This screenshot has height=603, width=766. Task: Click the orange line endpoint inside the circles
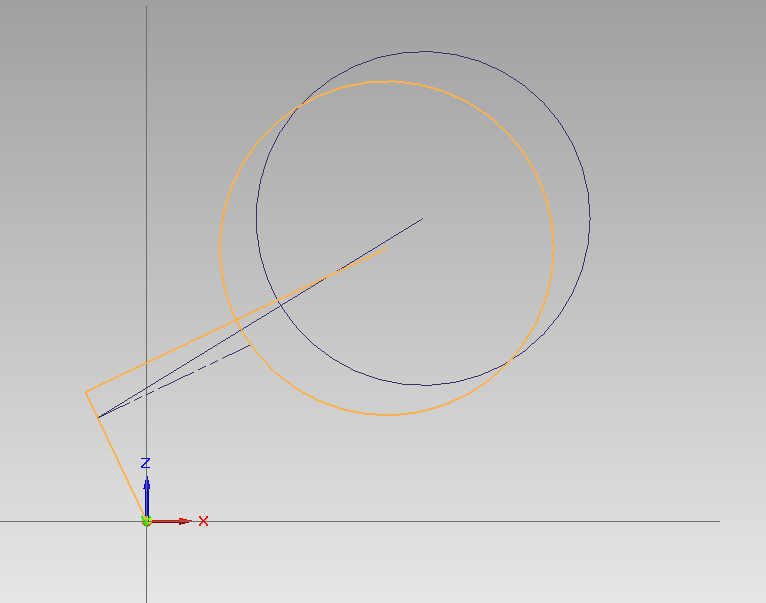point(387,248)
